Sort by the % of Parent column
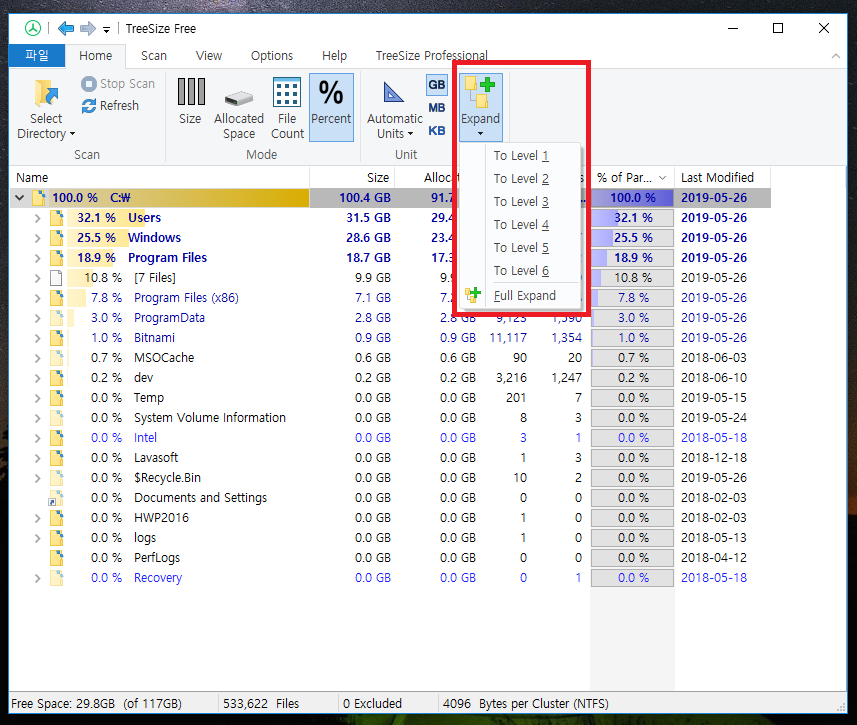 coord(632,178)
